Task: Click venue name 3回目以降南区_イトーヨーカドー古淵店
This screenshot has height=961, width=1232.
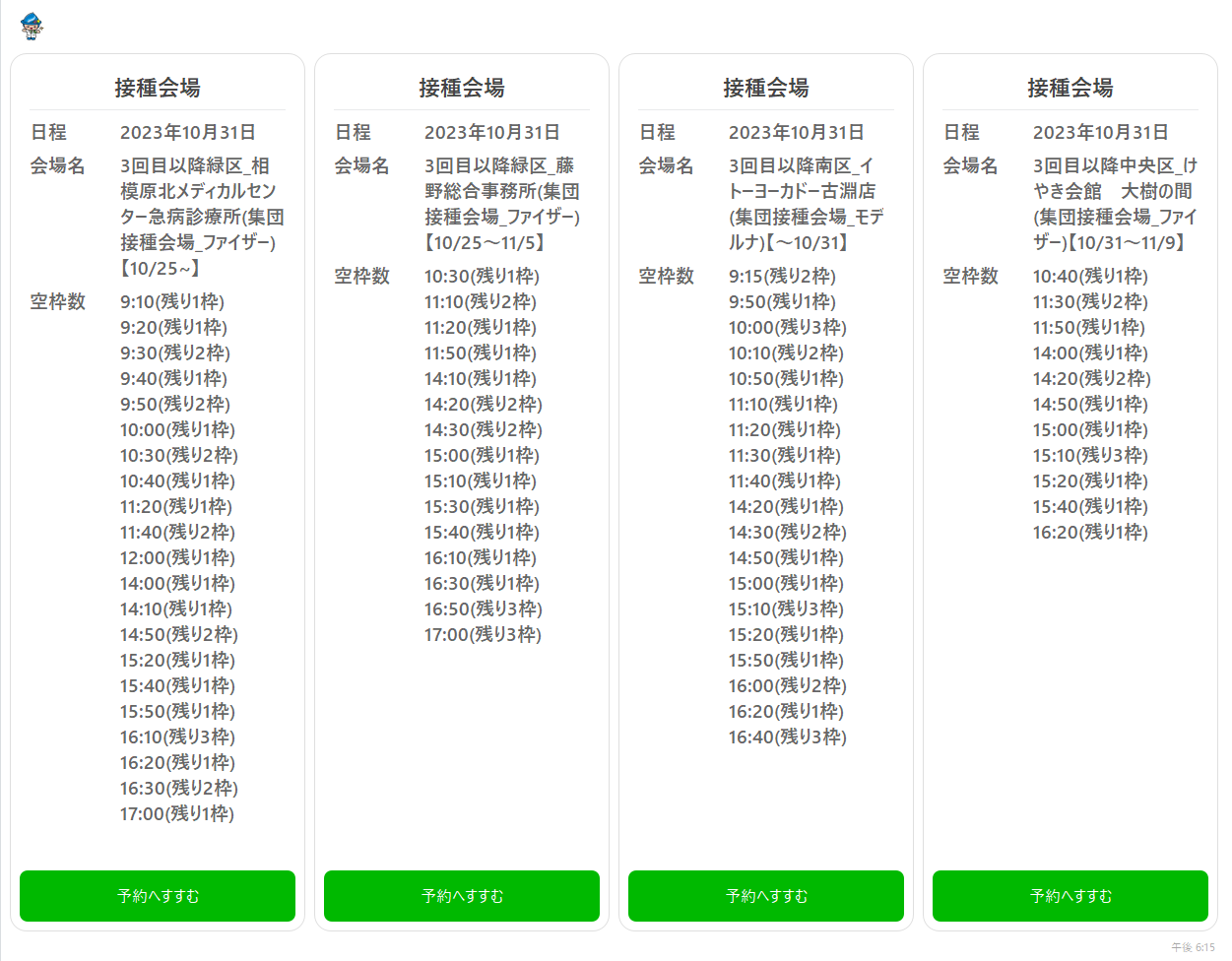Action: click(x=807, y=204)
